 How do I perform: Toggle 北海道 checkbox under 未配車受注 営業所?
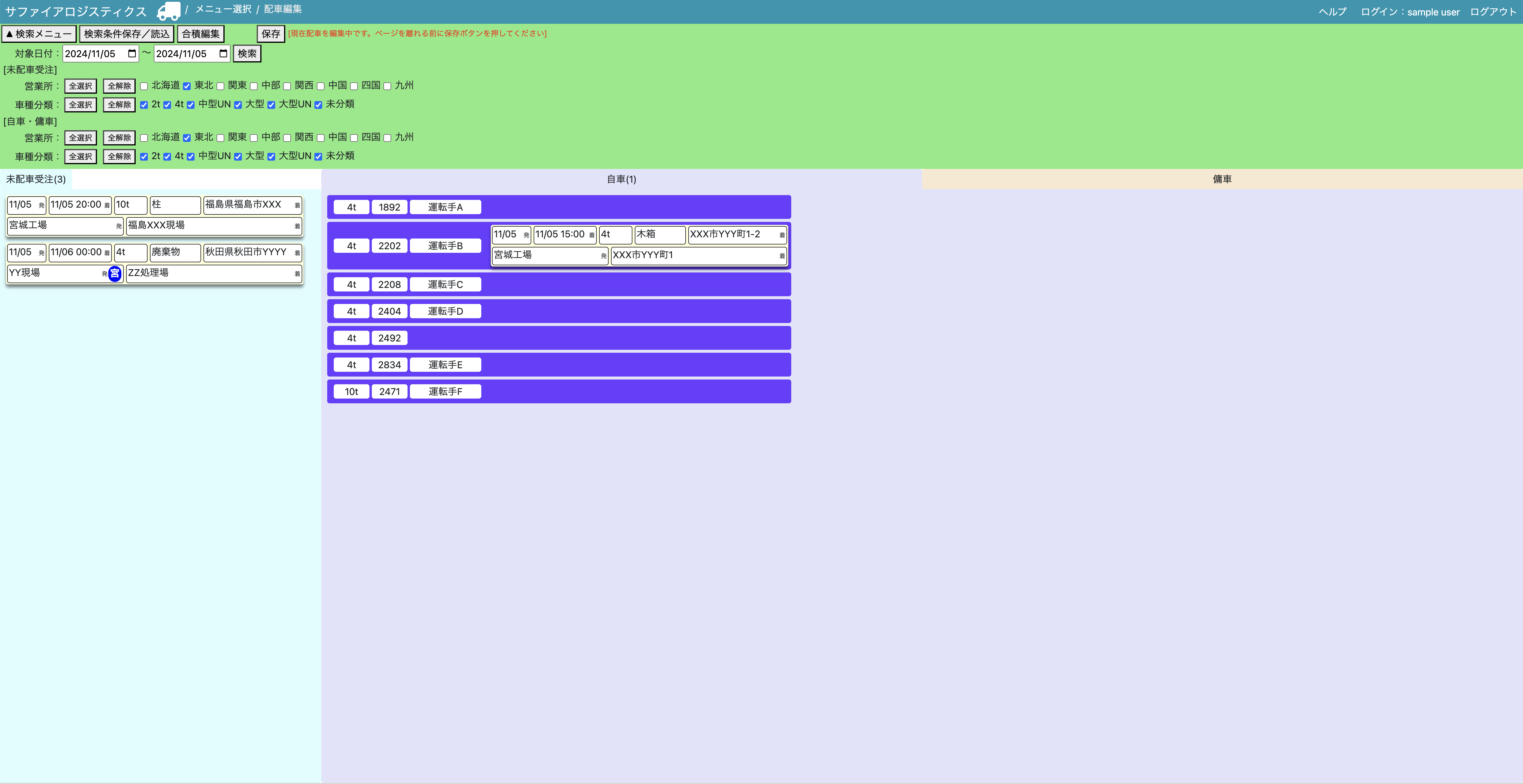click(144, 86)
